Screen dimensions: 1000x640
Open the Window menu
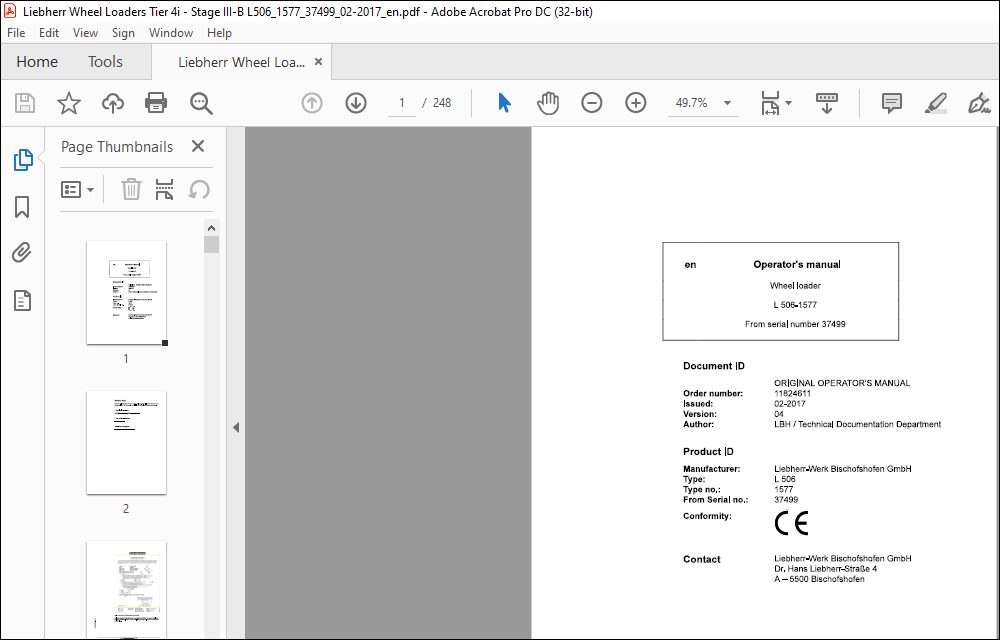click(x=171, y=33)
